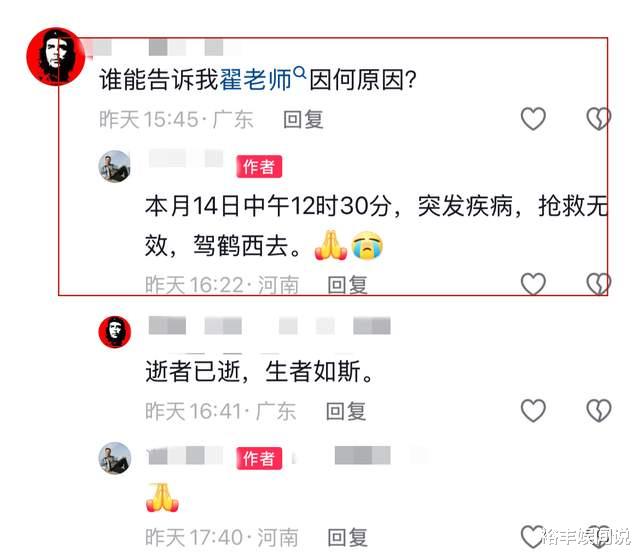This screenshot has height=558, width=640.
Task: Dislike the comment posted at 15:45
Action: (x=598, y=119)
